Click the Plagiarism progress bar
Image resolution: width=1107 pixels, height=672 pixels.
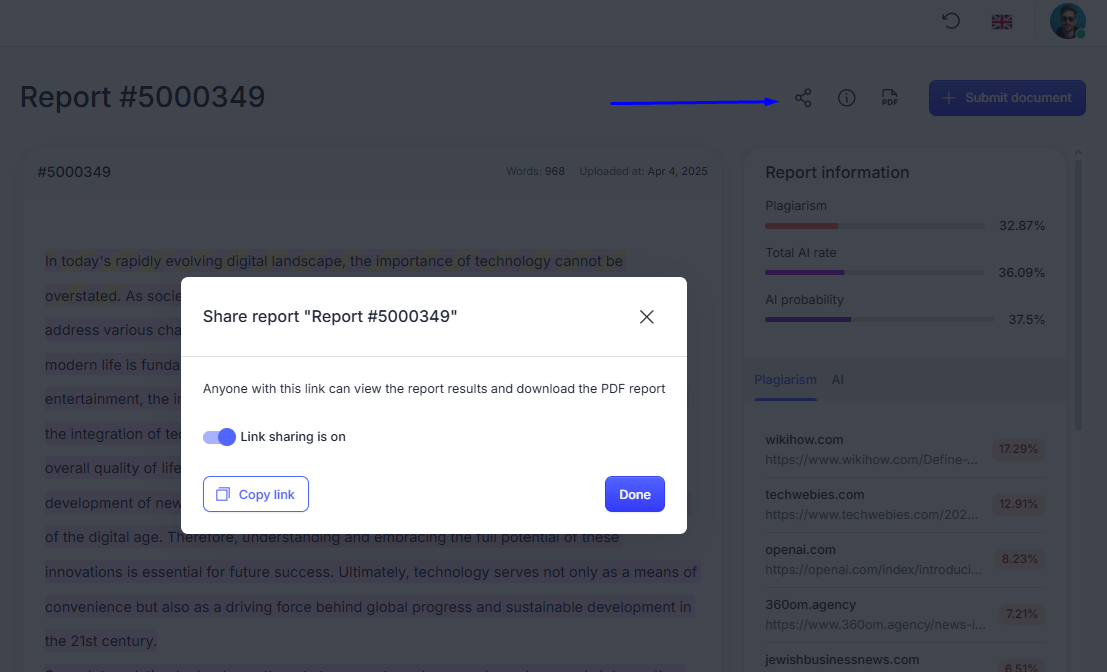pos(874,225)
